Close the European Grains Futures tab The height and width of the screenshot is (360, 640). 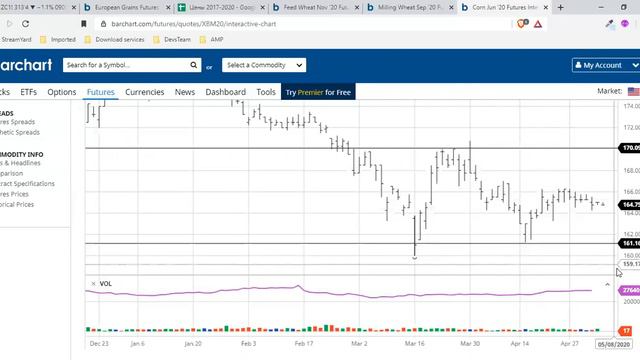point(168,7)
